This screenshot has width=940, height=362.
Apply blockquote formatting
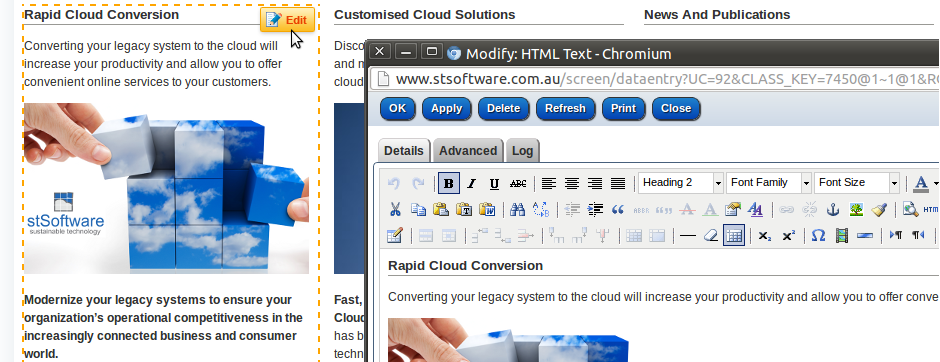[x=618, y=209]
